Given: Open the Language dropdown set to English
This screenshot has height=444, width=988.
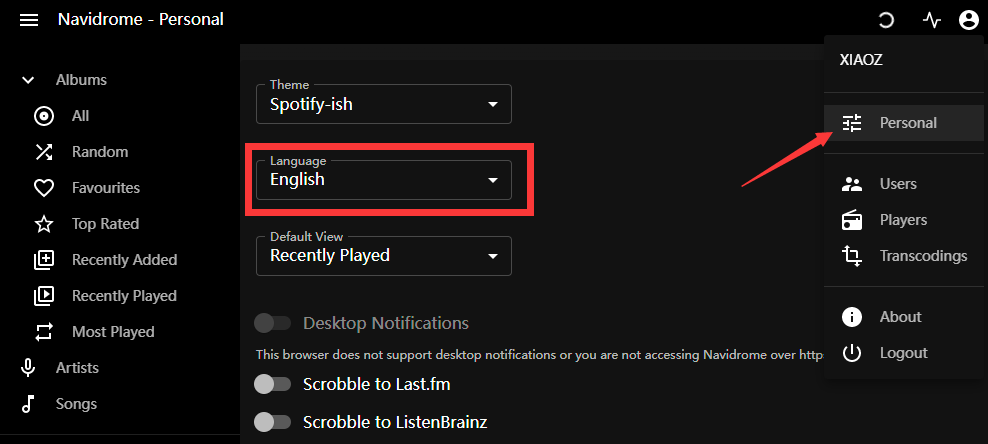Looking at the screenshot, I should click(x=384, y=180).
